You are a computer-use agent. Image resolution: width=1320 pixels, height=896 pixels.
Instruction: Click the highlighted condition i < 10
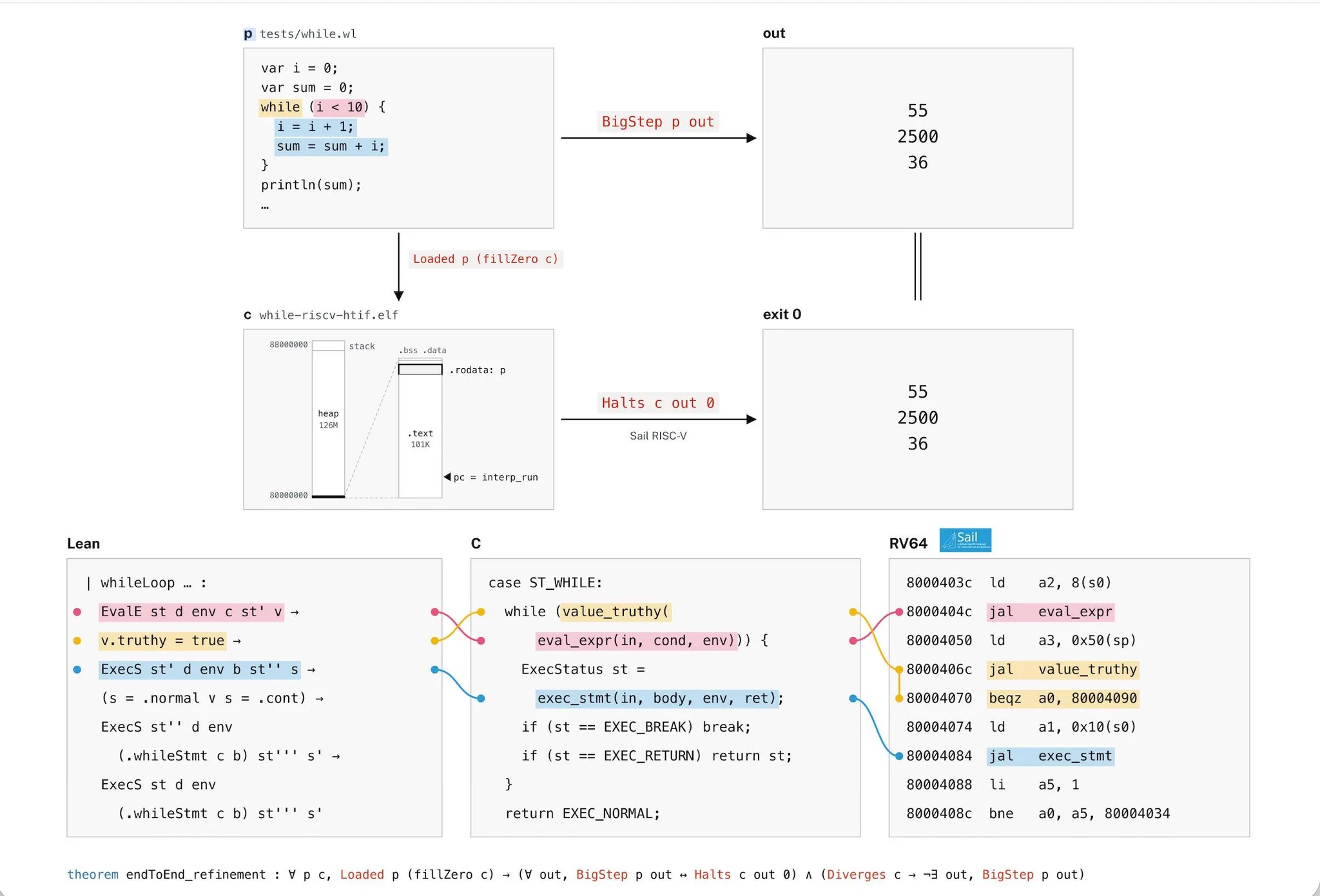pyautogui.click(x=340, y=107)
